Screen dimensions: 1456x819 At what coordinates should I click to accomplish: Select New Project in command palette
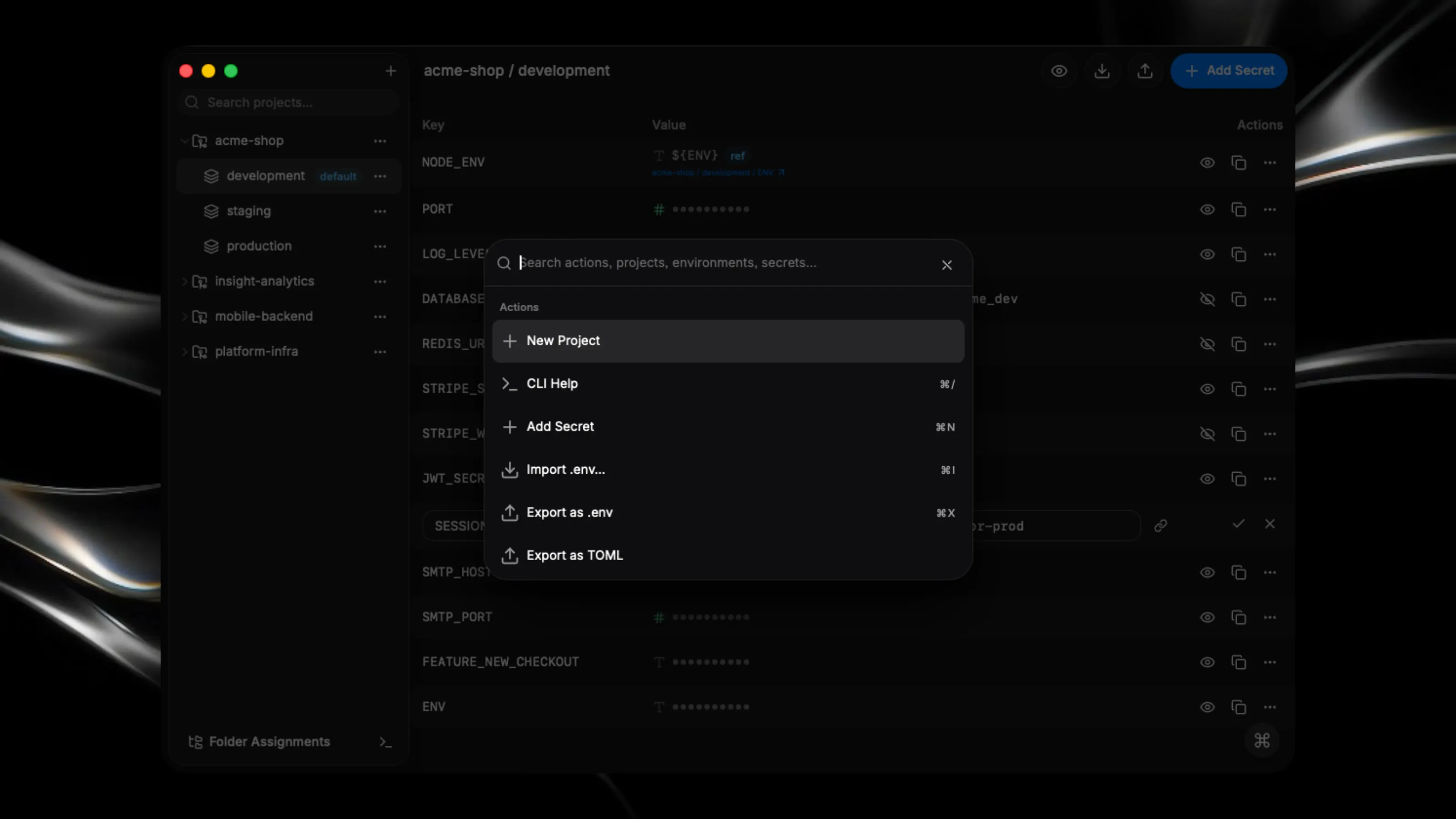click(x=728, y=341)
